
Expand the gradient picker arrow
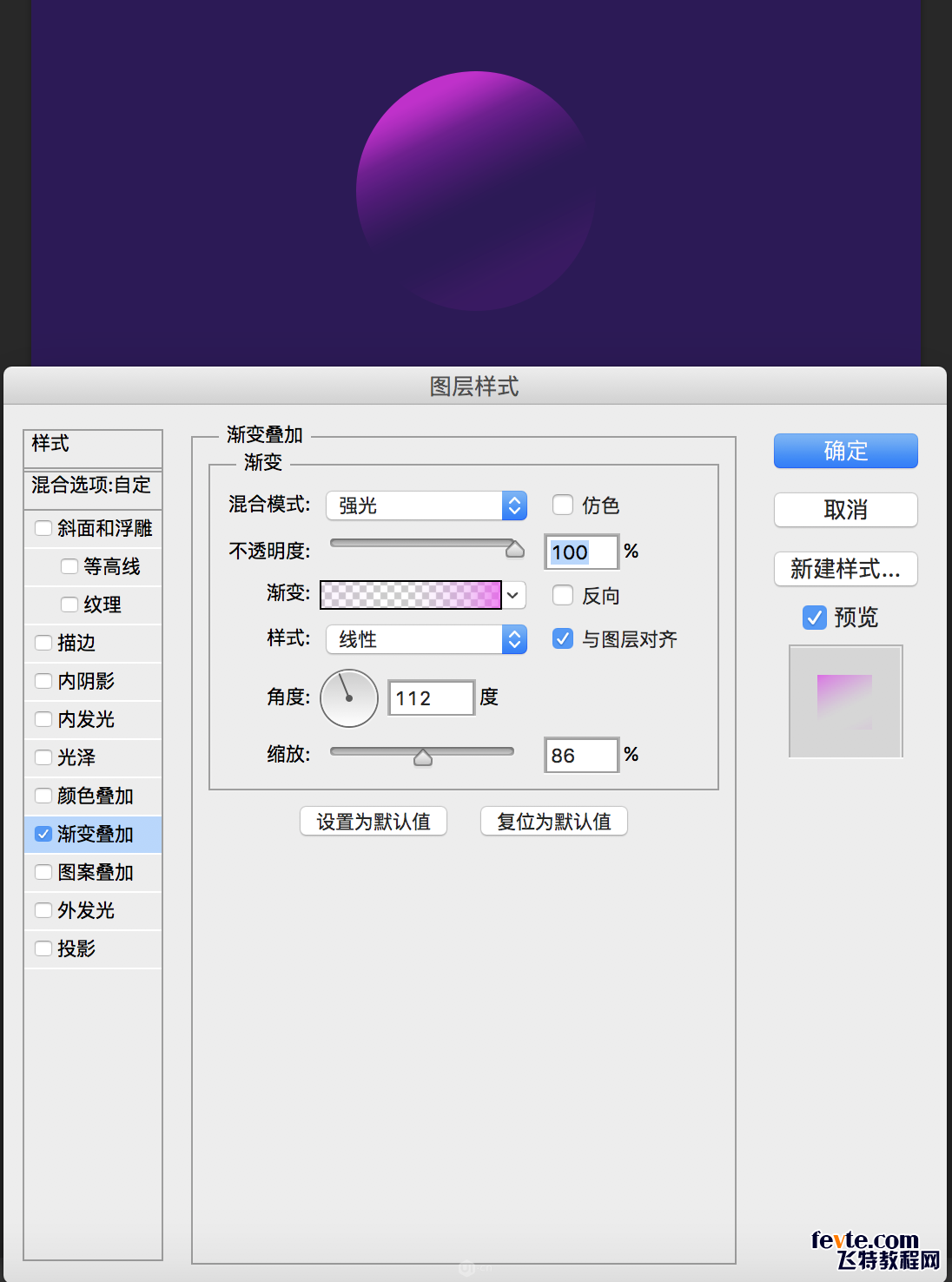tap(513, 595)
